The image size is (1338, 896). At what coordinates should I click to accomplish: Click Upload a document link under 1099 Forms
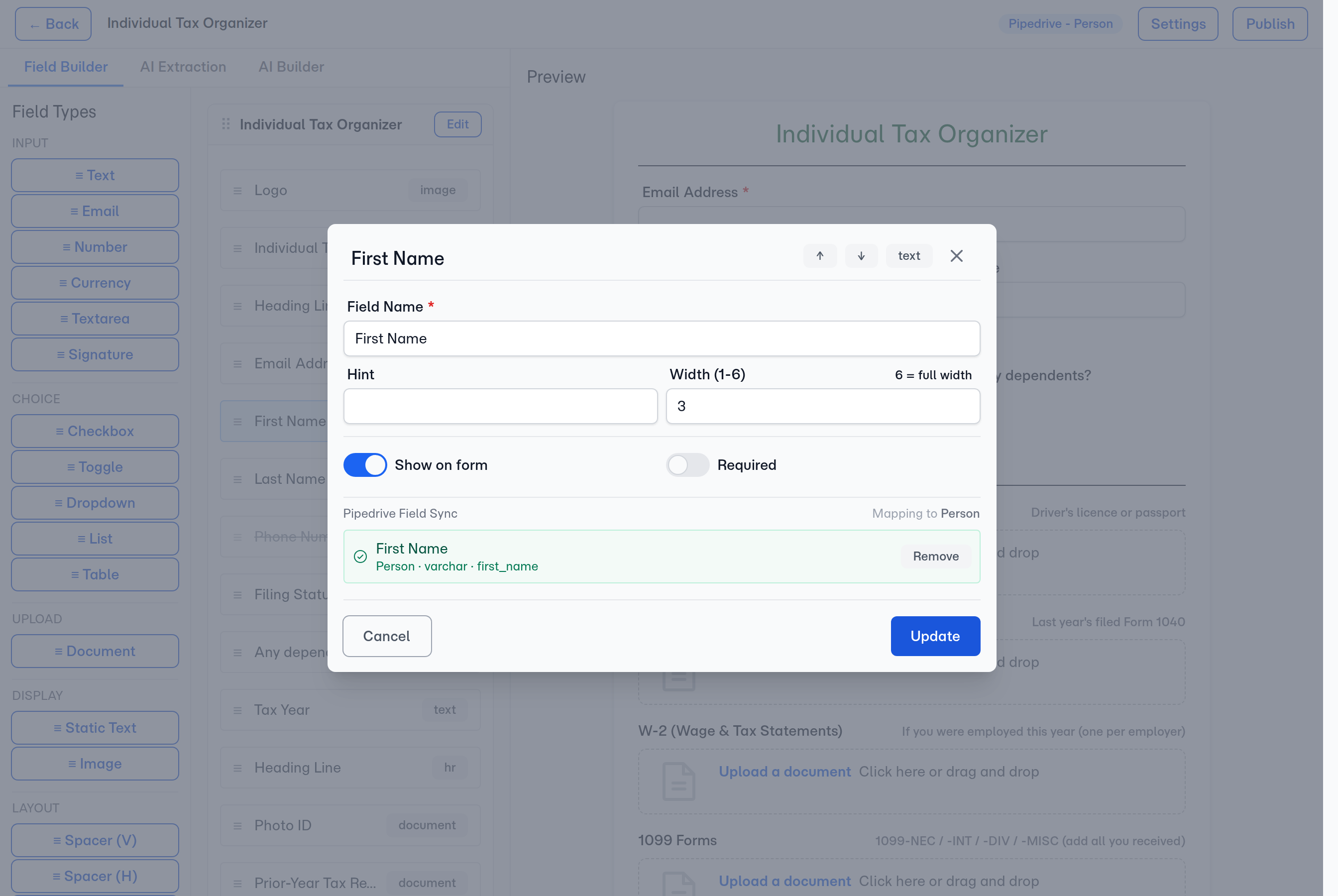(x=784, y=881)
